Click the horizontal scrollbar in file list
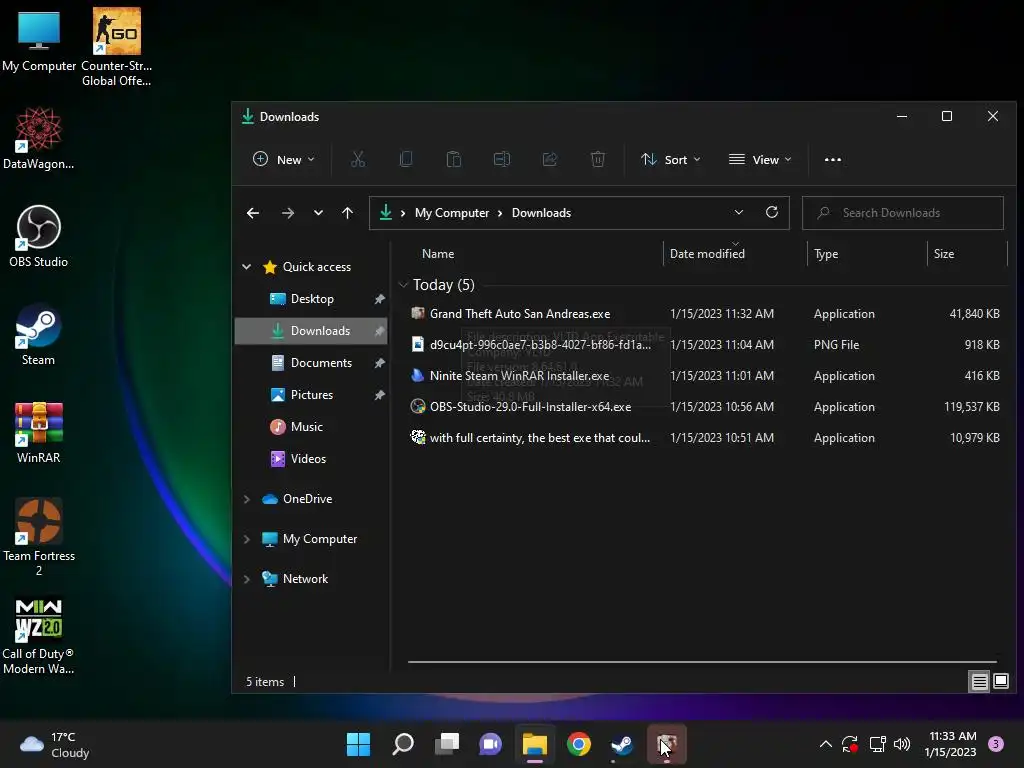The image size is (1024, 768). (x=702, y=662)
